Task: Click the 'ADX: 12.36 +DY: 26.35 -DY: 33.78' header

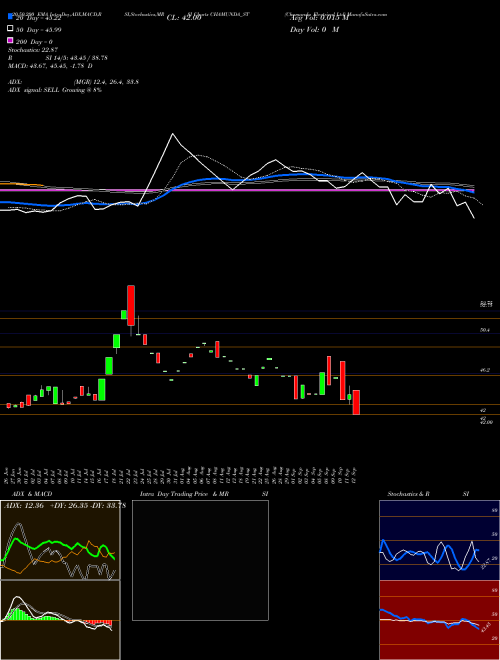Action: pyautogui.click(x=65, y=506)
